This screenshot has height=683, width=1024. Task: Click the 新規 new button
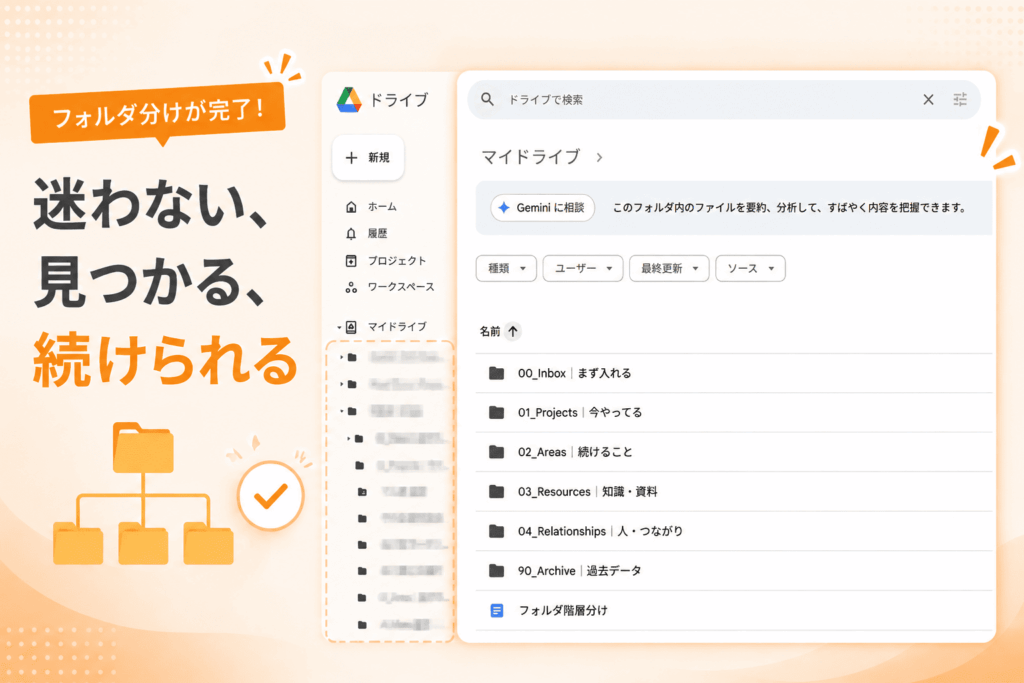click(x=368, y=157)
